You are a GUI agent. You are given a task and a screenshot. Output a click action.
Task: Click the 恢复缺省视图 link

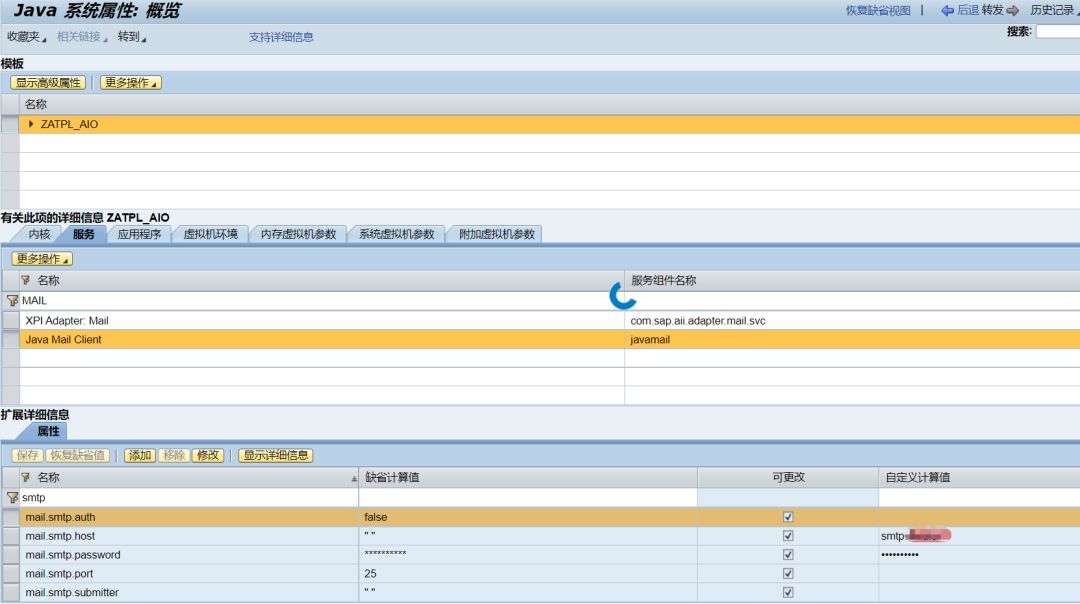pyautogui.click(x=878, y=10)
